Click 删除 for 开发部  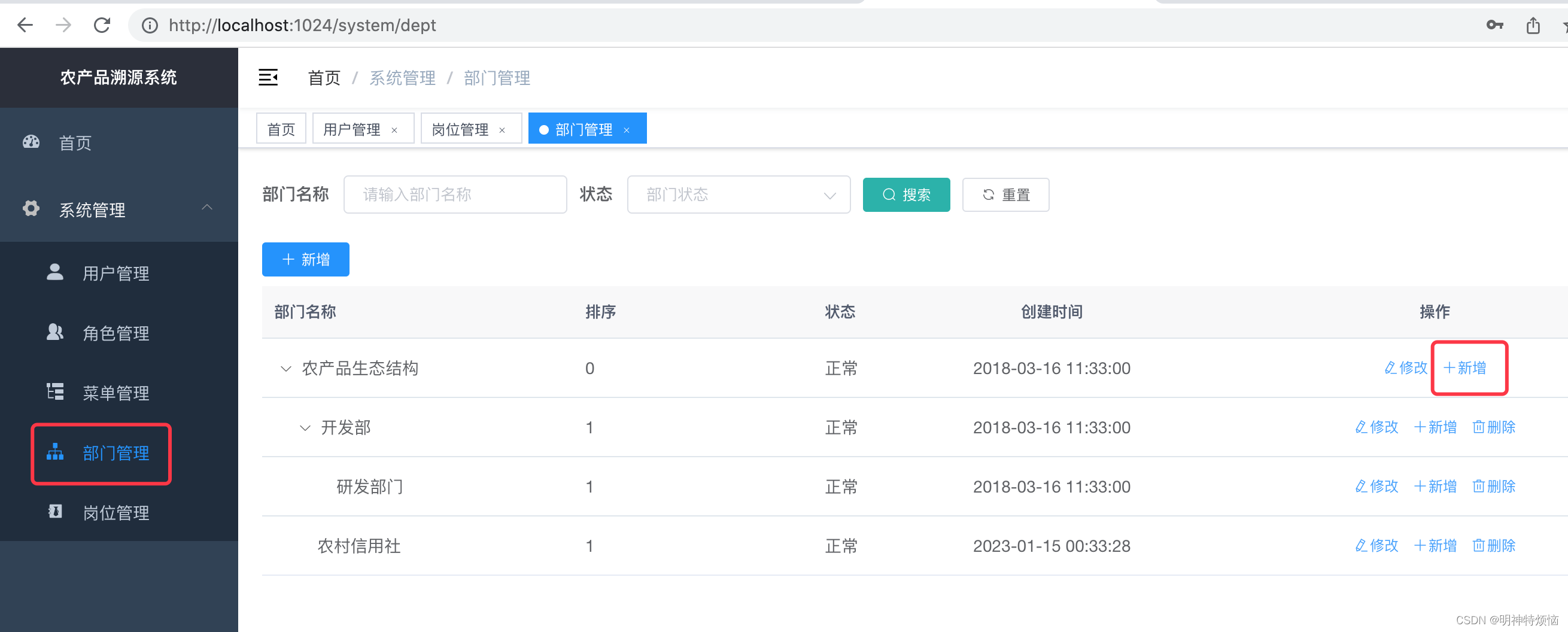click(x=1494, y=427)
